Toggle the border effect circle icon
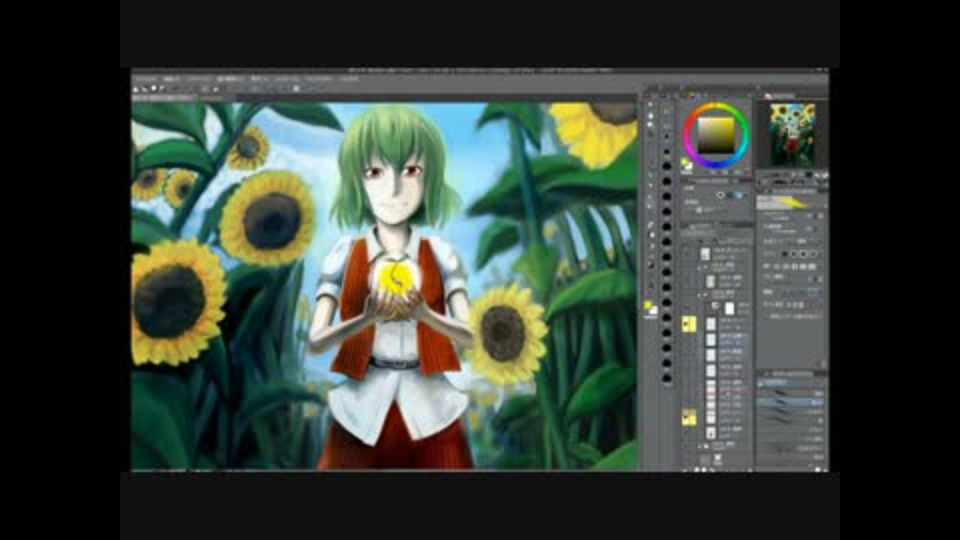This screenshot has width=960, height=540. pyautogui.click(x=721, y=195)
